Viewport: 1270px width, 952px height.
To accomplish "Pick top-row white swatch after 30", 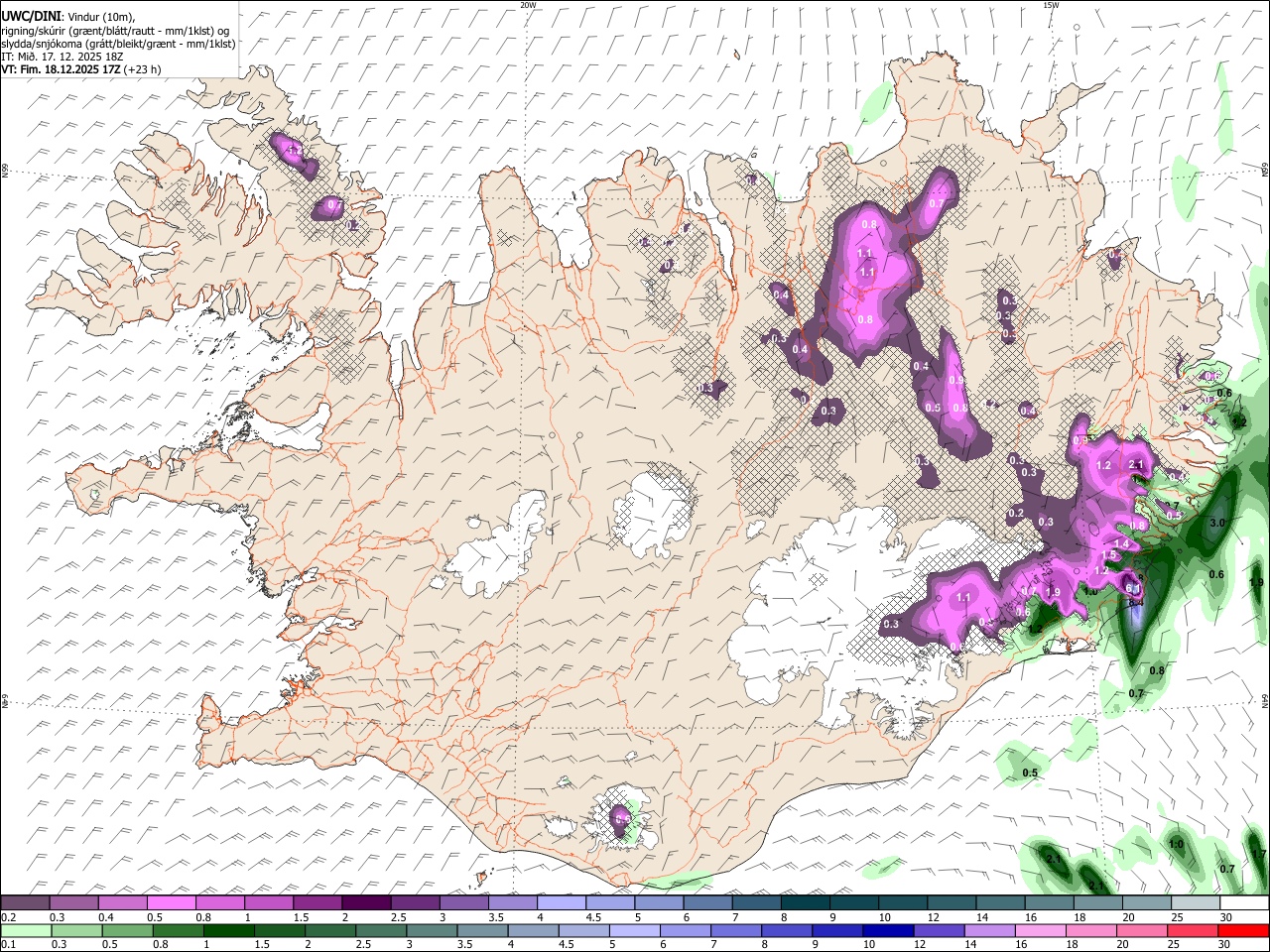I will [x=1244, y=903].
